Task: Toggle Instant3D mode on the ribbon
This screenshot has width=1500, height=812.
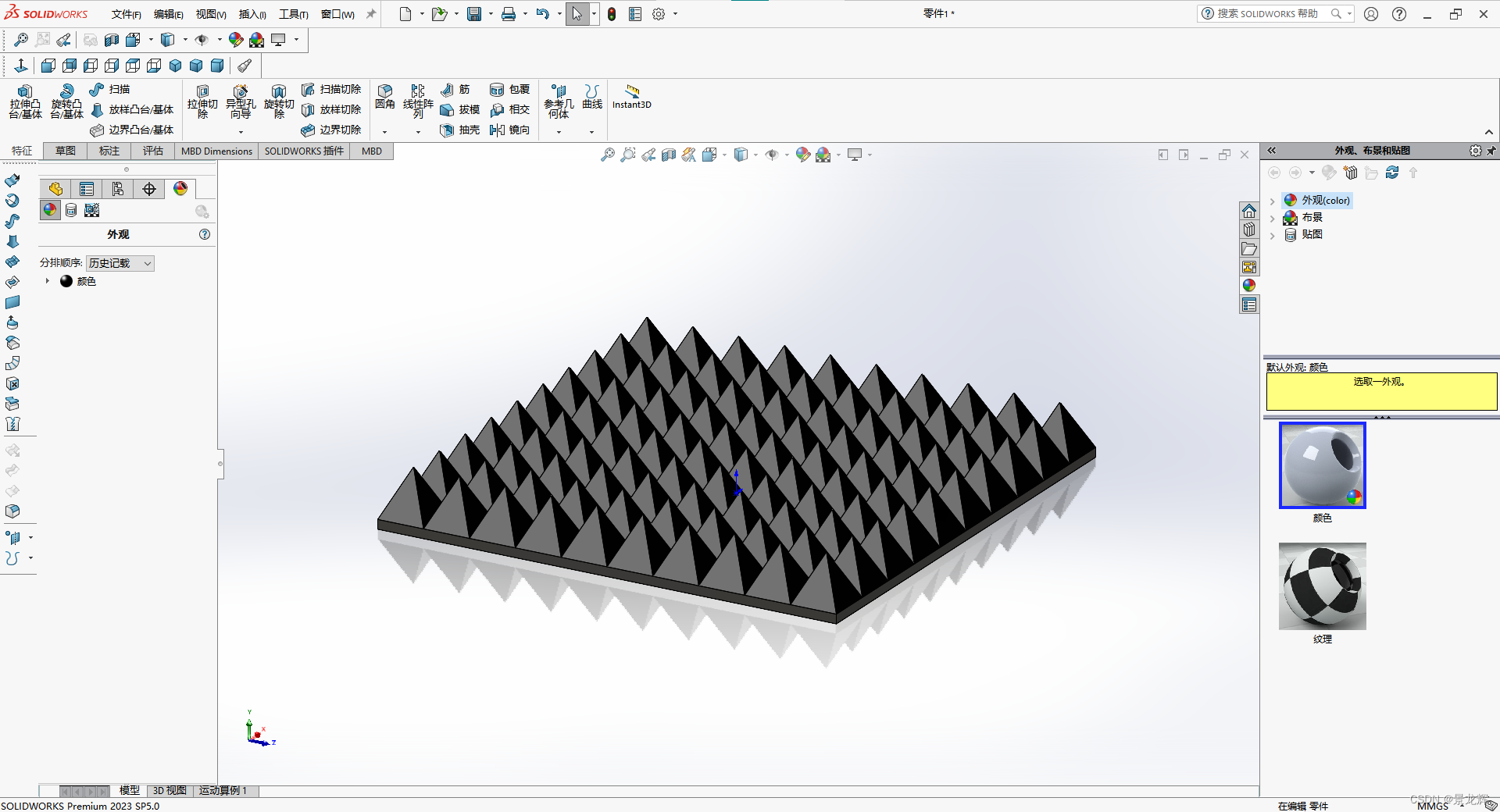Action: 631,98
